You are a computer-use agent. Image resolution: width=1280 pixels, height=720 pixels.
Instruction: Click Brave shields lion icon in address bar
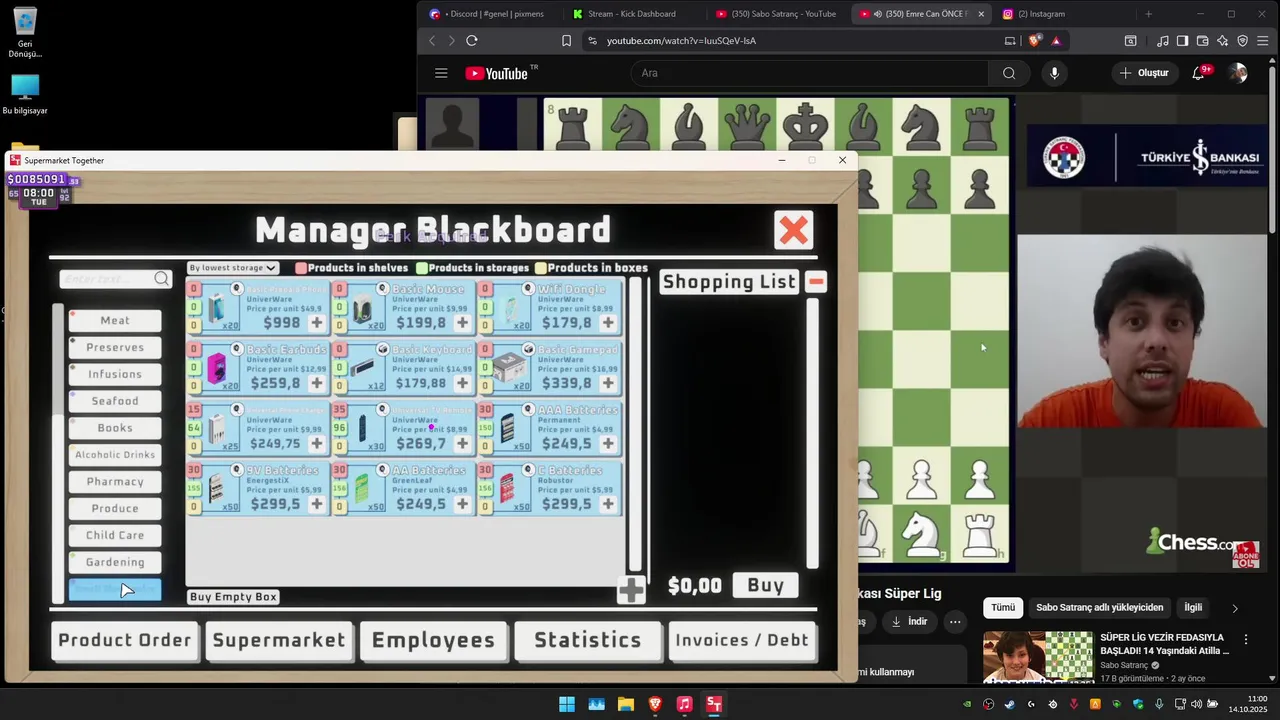tap(1034, 41)
